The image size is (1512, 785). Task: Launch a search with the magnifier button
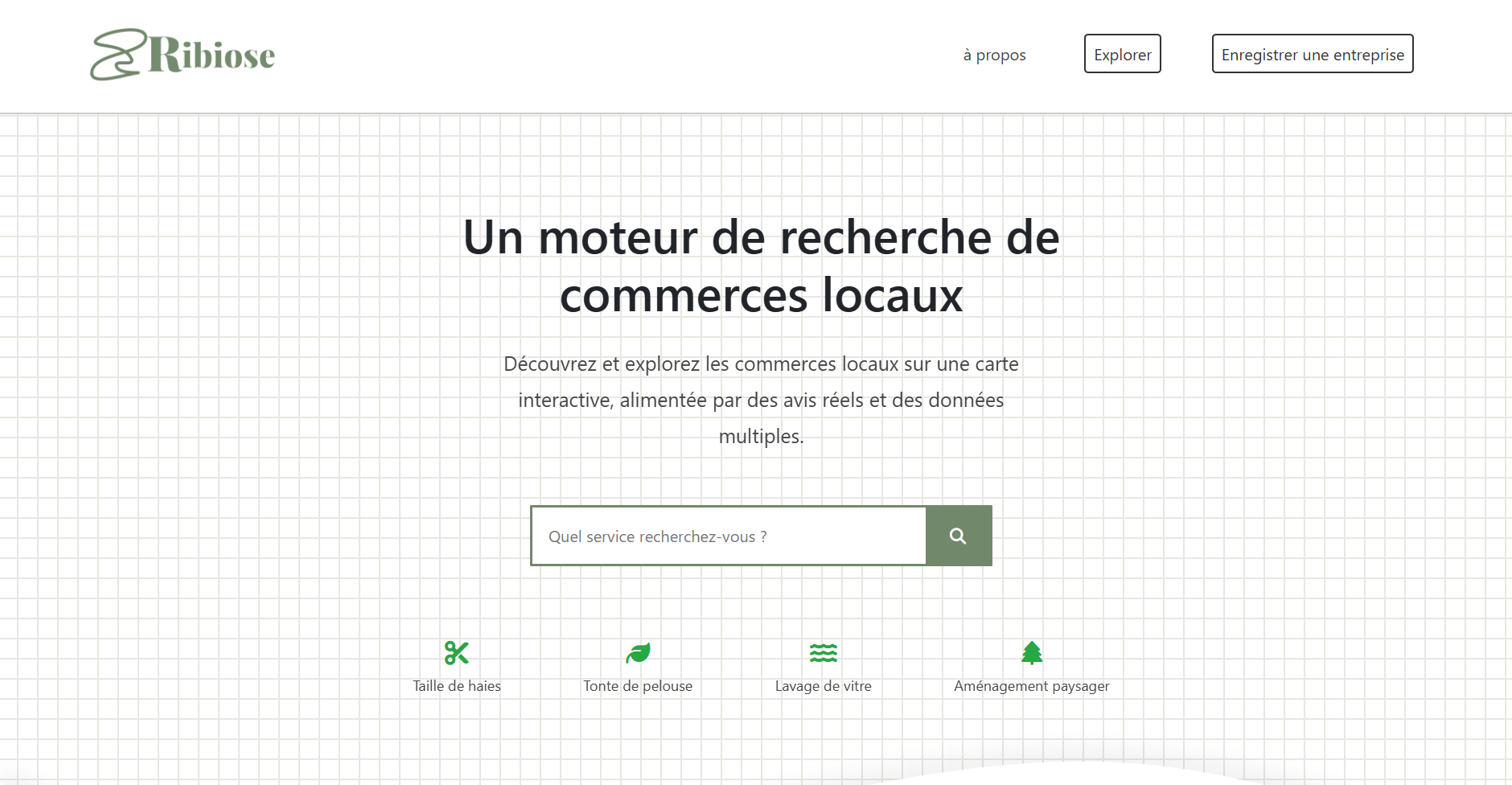point(959,535)
